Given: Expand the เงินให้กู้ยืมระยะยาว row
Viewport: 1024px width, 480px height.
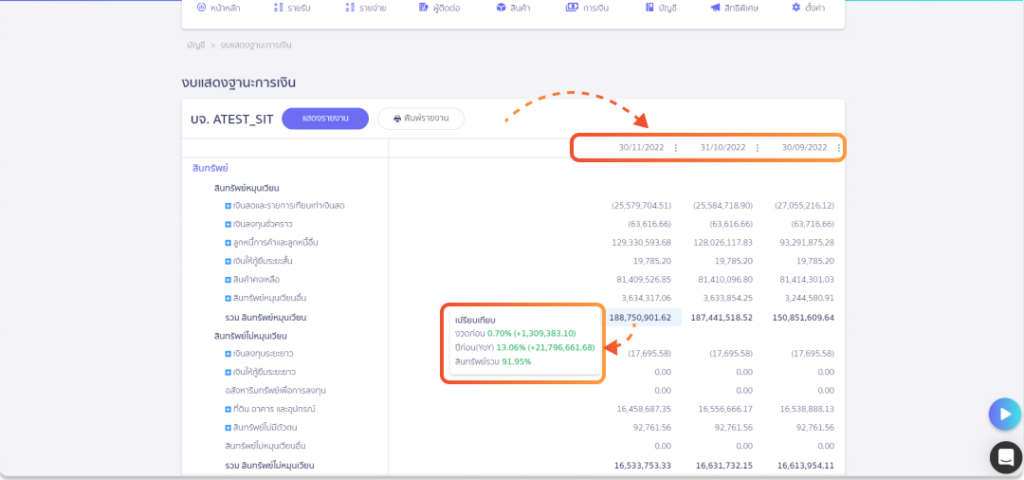Looking at the screenshot, I should 228,372.
